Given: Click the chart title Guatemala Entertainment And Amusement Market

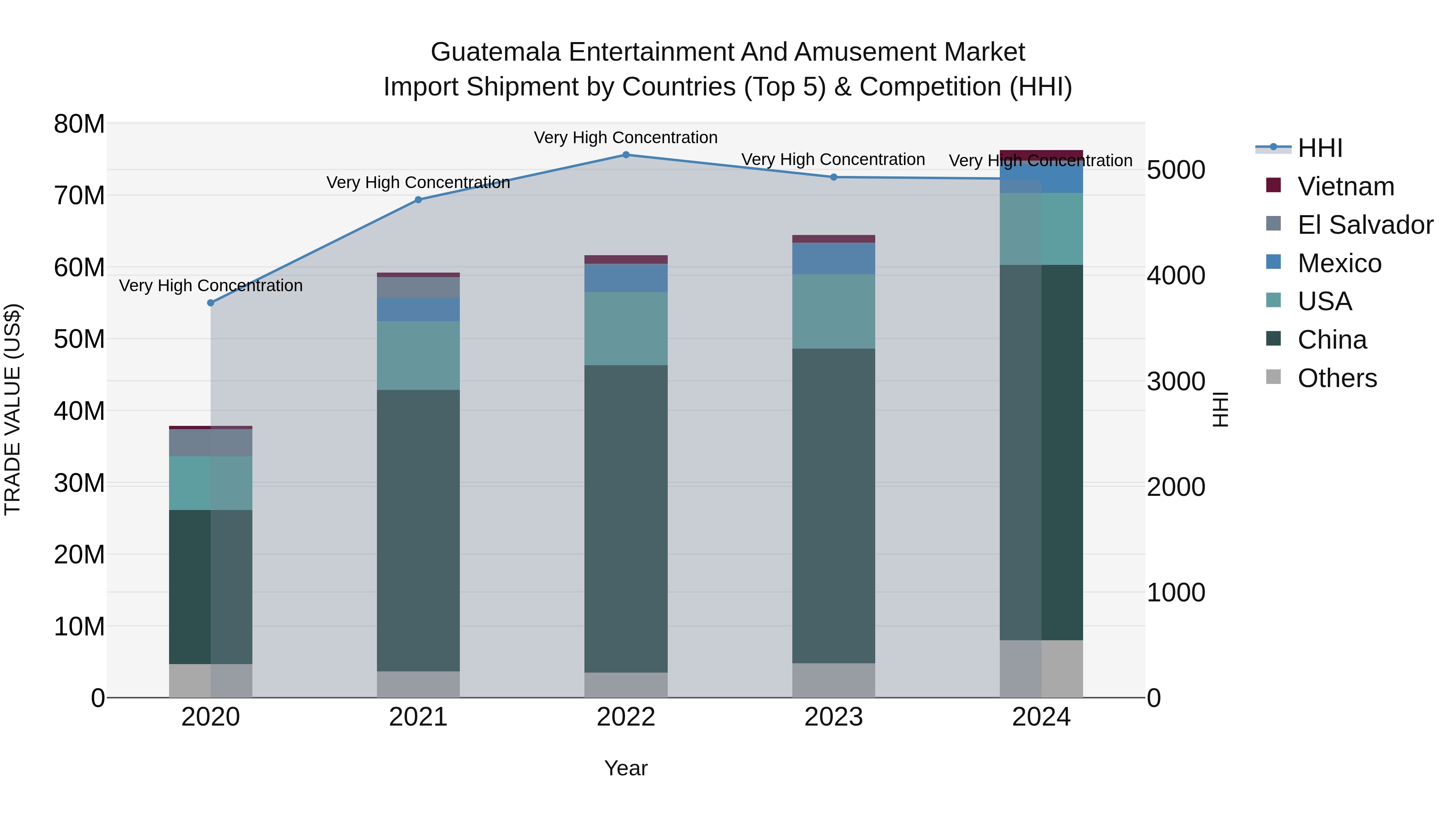Looking at the screenshot, I should (x=728, y=52).
